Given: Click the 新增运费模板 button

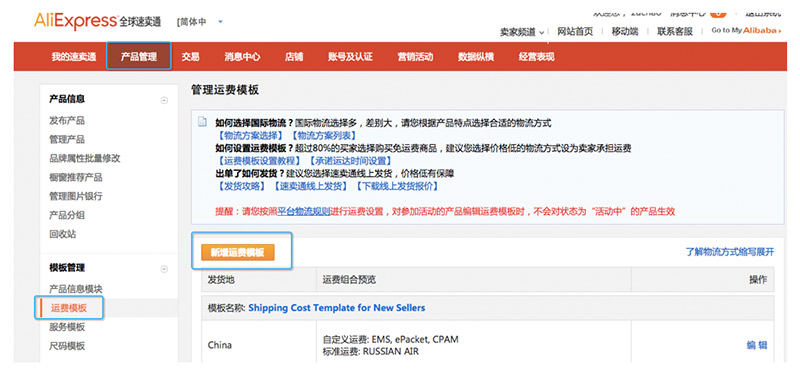Looking at the screenshot, I should pos(238,253).
